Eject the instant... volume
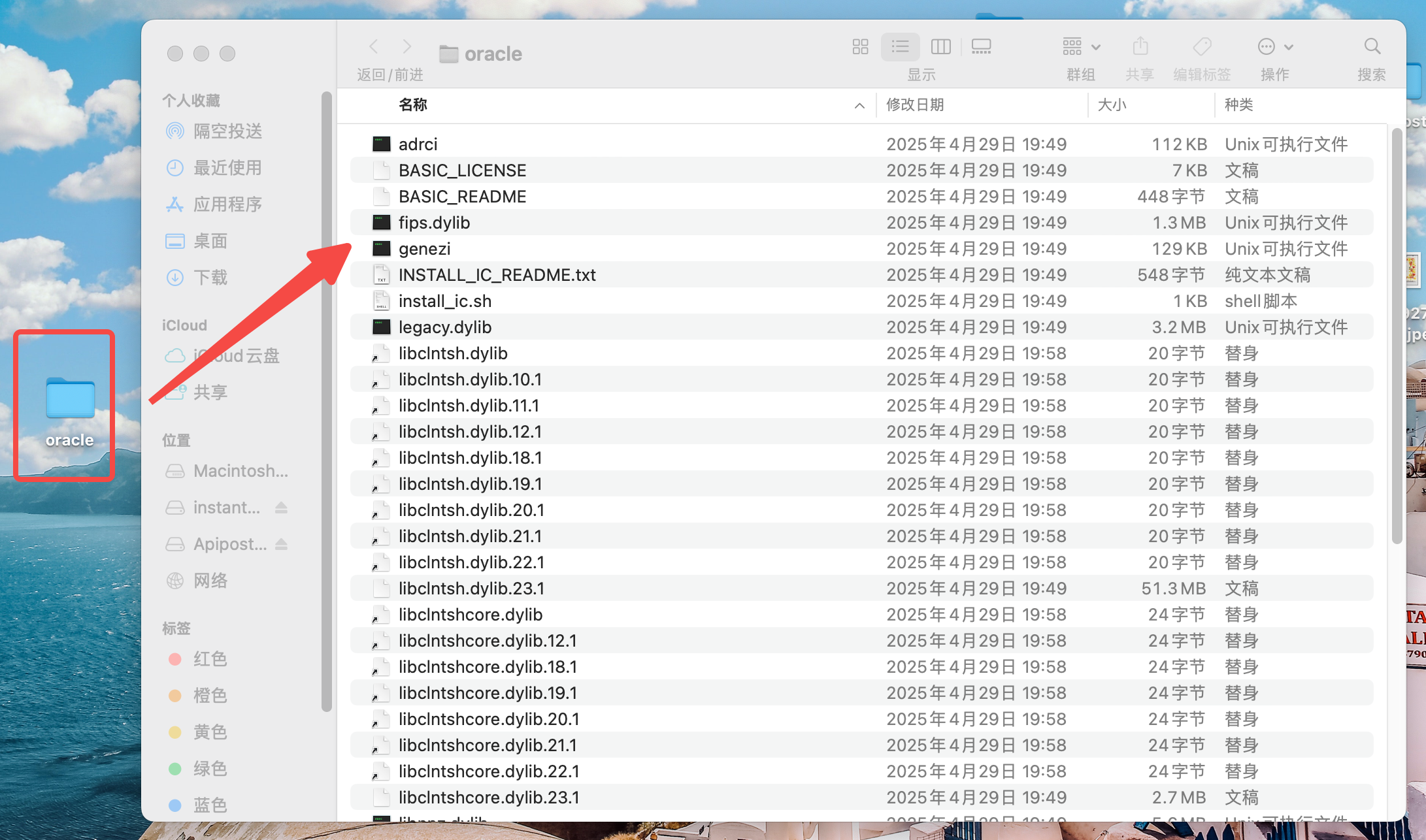1426x840 pixels. tap(282, 508)
